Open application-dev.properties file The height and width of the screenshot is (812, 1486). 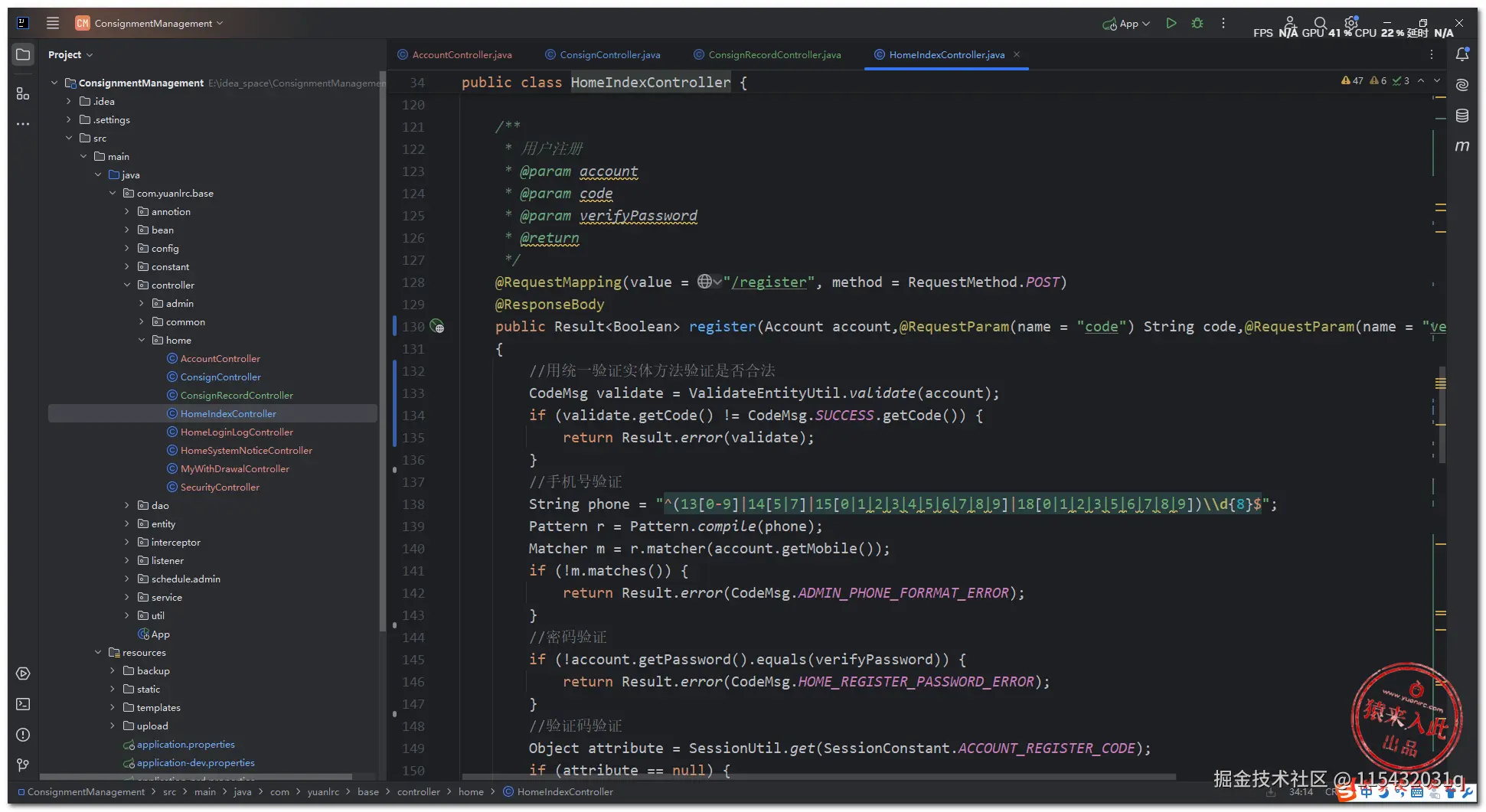pos(189,762)
